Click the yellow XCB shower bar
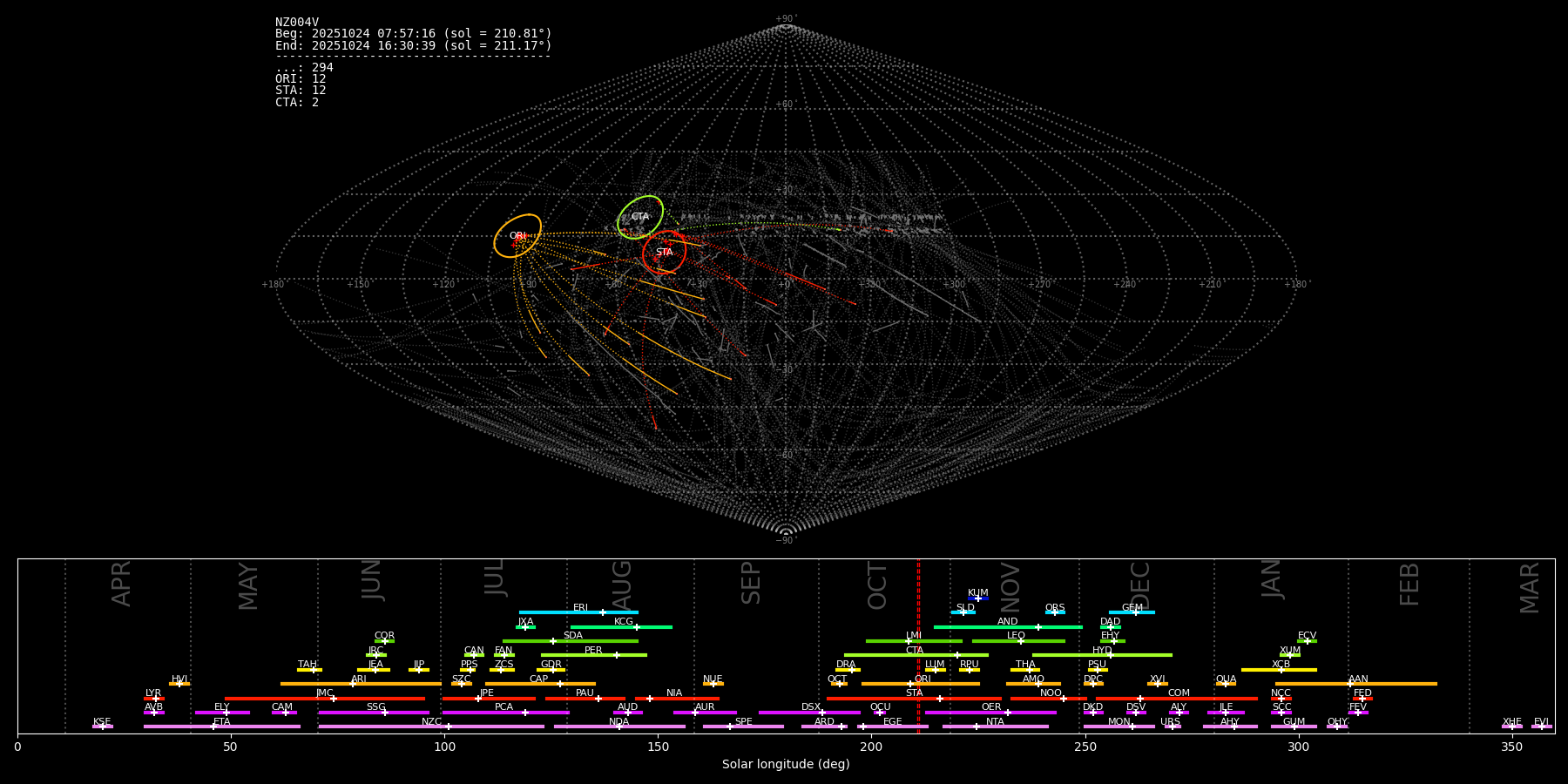This screenshot has height=784, width=1568. tap(1279, 670)
